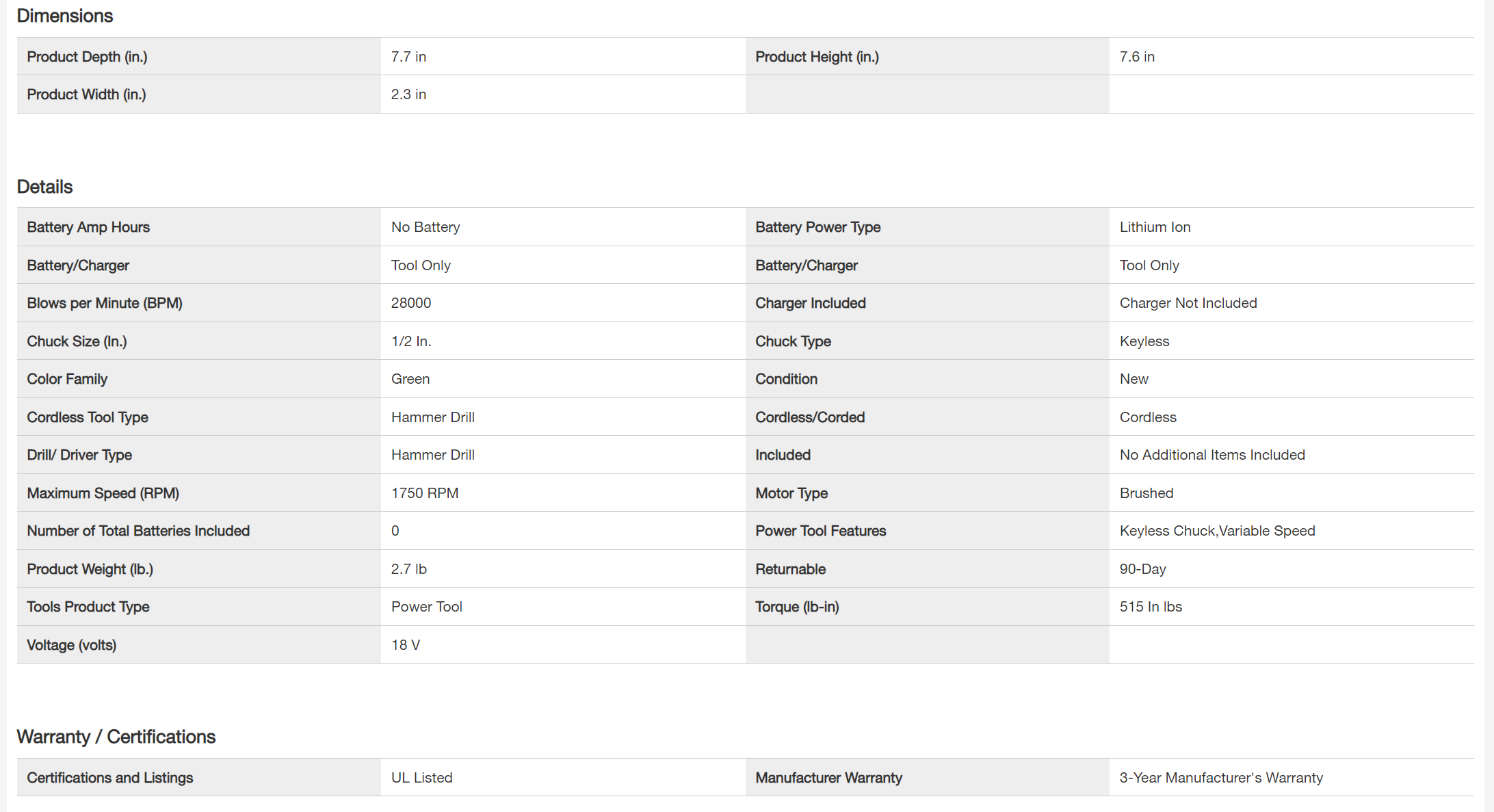The image size is (1494, 812).
Task: Click the Blows per Minute value 28000
Action: [411, 303]
